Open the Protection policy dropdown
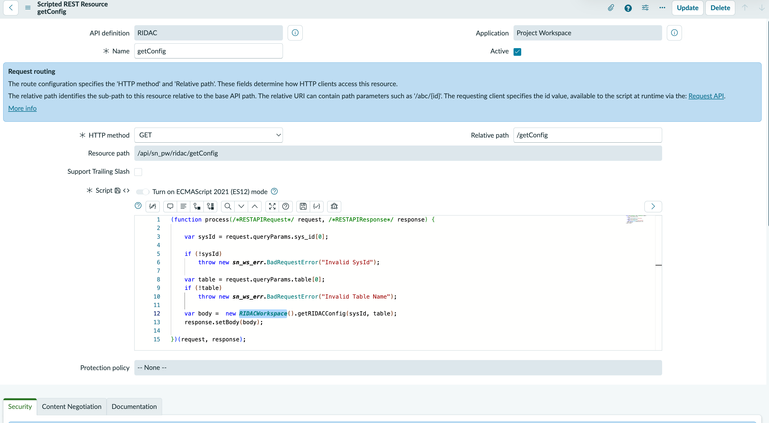The image size is (769, 423). coord(398,368)
